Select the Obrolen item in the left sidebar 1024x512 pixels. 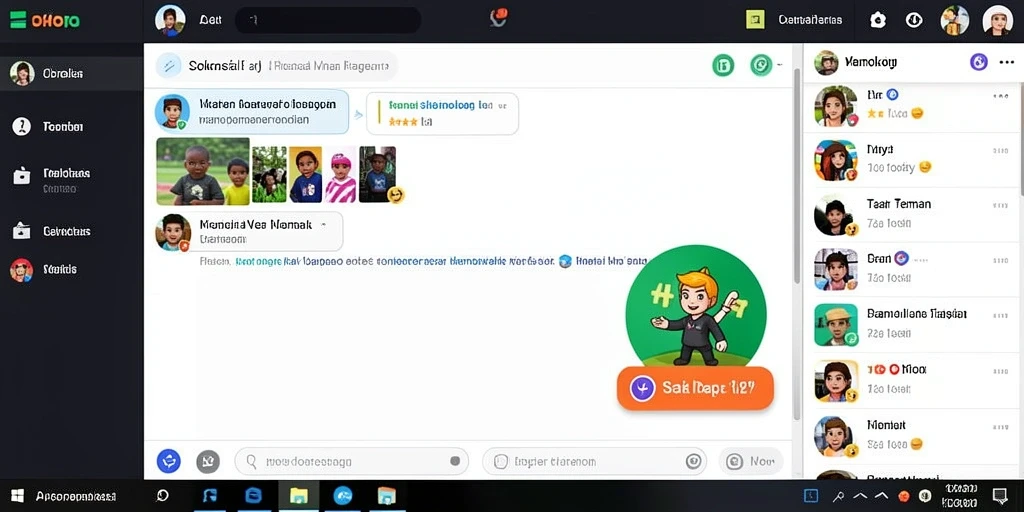72,74
